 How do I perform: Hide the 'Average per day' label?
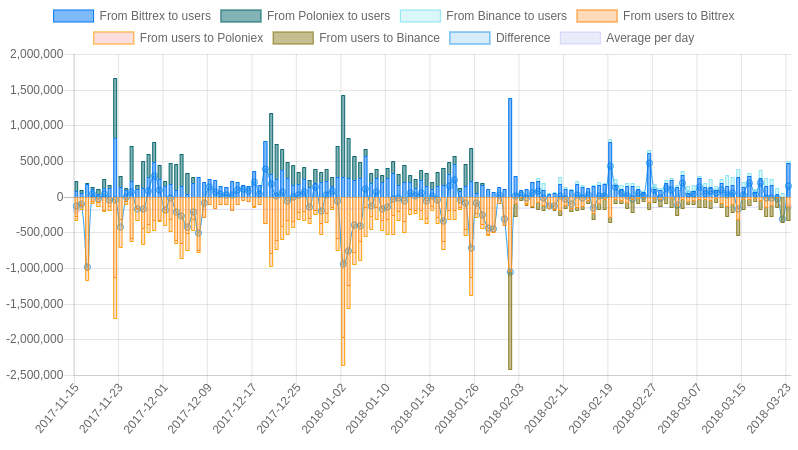(x=649, y=38)
